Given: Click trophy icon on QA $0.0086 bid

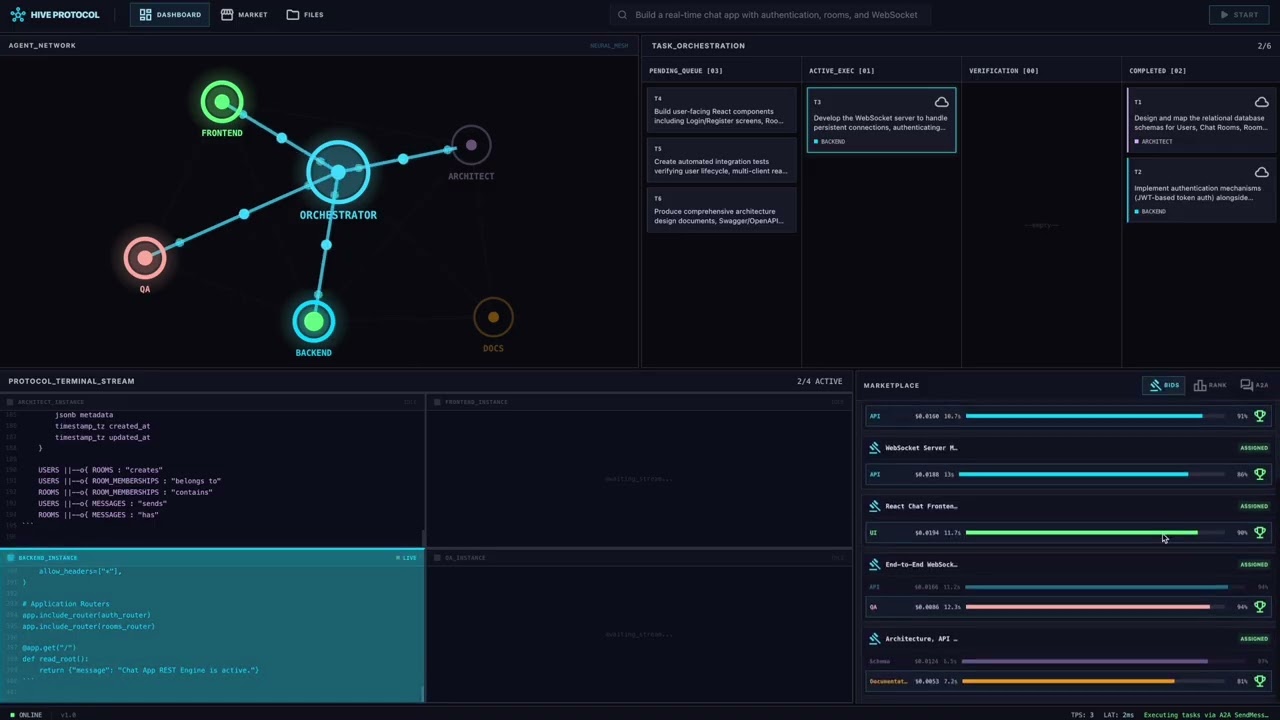Looking at the screenshot, I should [1260, 606].
